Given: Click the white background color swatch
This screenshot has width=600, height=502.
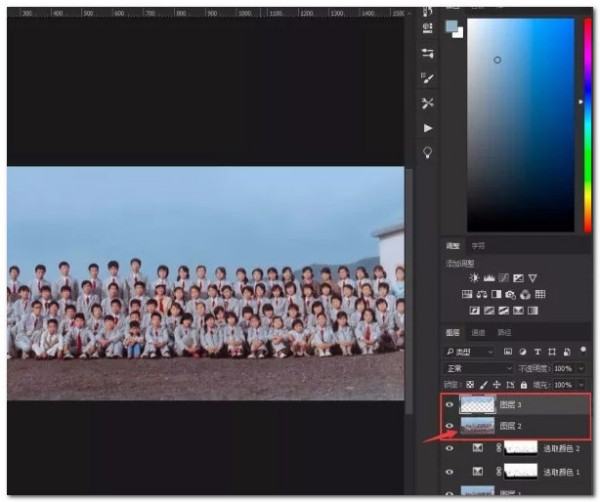Looking at the screenshot, I should [459, 35].
